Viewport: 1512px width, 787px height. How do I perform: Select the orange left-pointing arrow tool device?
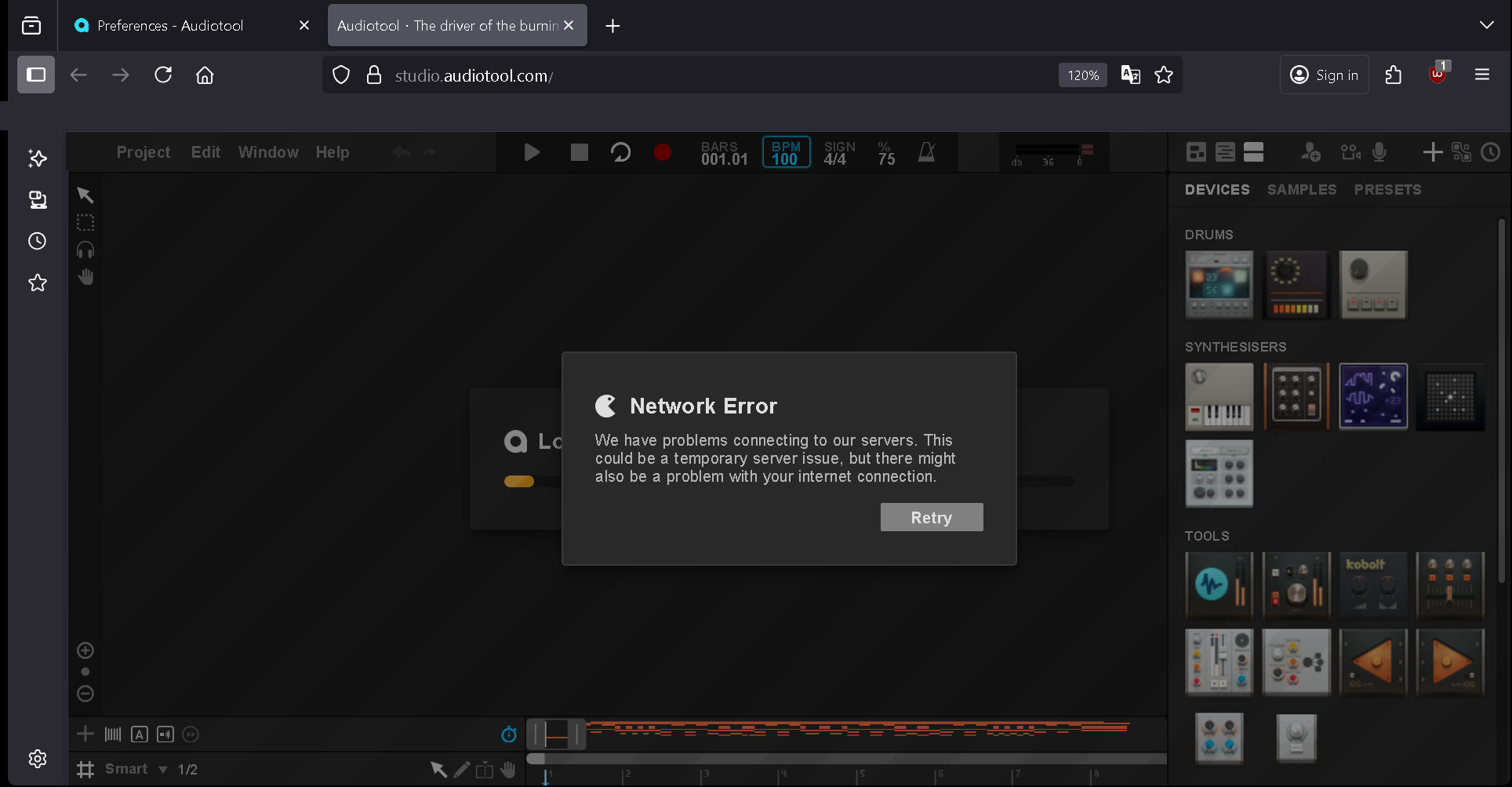tap(1372, 662)
